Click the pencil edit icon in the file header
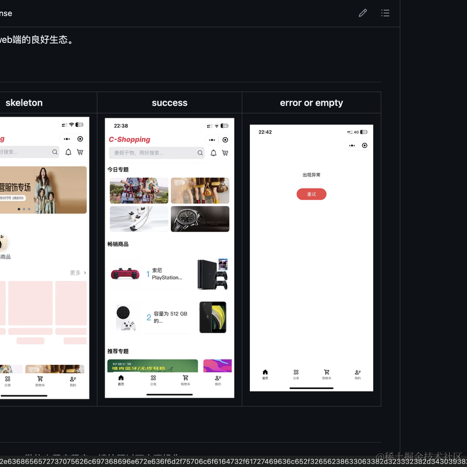The image size is (467, 467). [363, 13]
